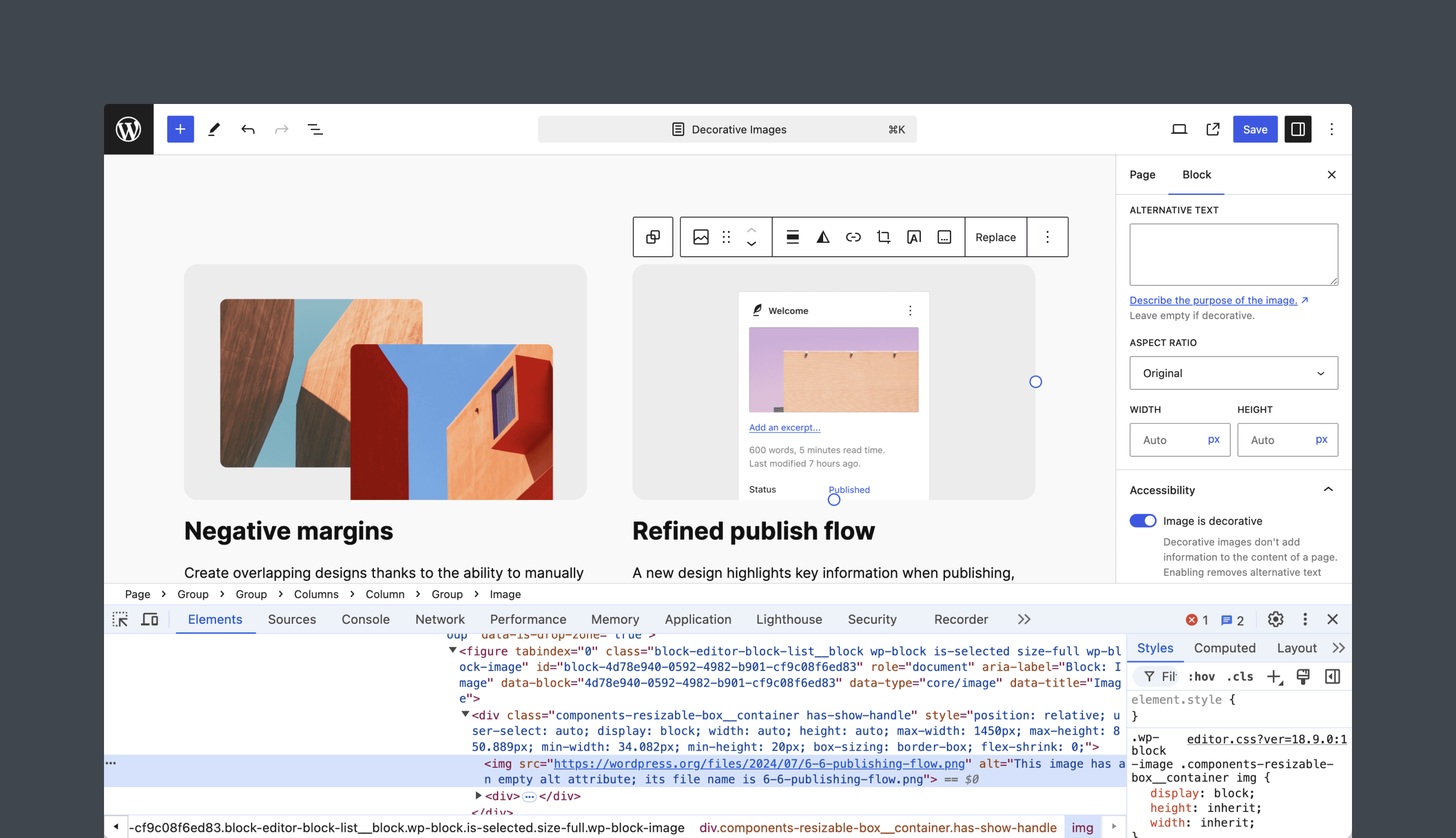1456x838 pixels.
Task: Click the Image block type icon
Action: pyautogui.click(x=700, y=237)
